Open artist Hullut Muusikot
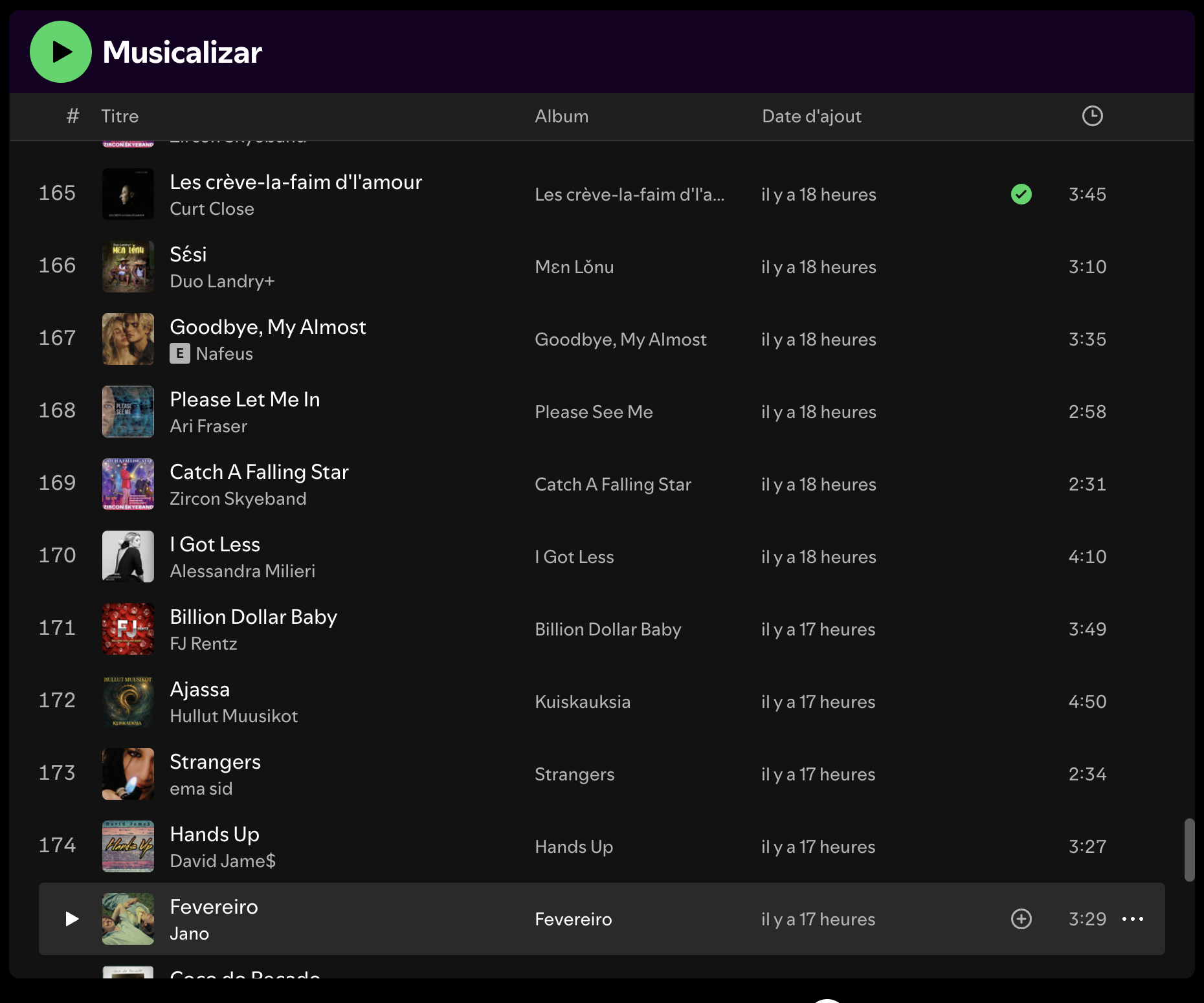 click(x=234, y=716)
